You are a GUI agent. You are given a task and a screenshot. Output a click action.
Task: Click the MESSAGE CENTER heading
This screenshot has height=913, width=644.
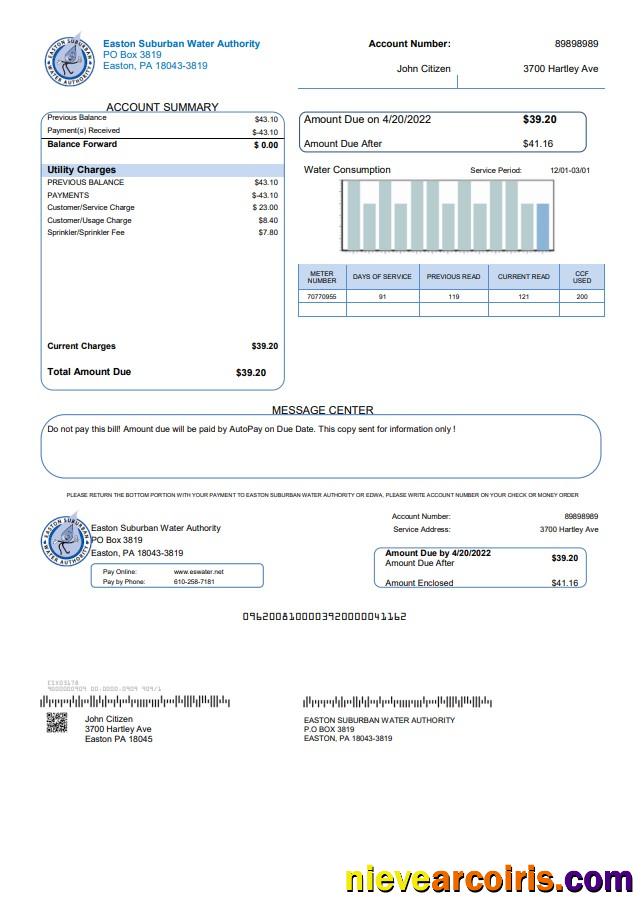click(322, 410)
